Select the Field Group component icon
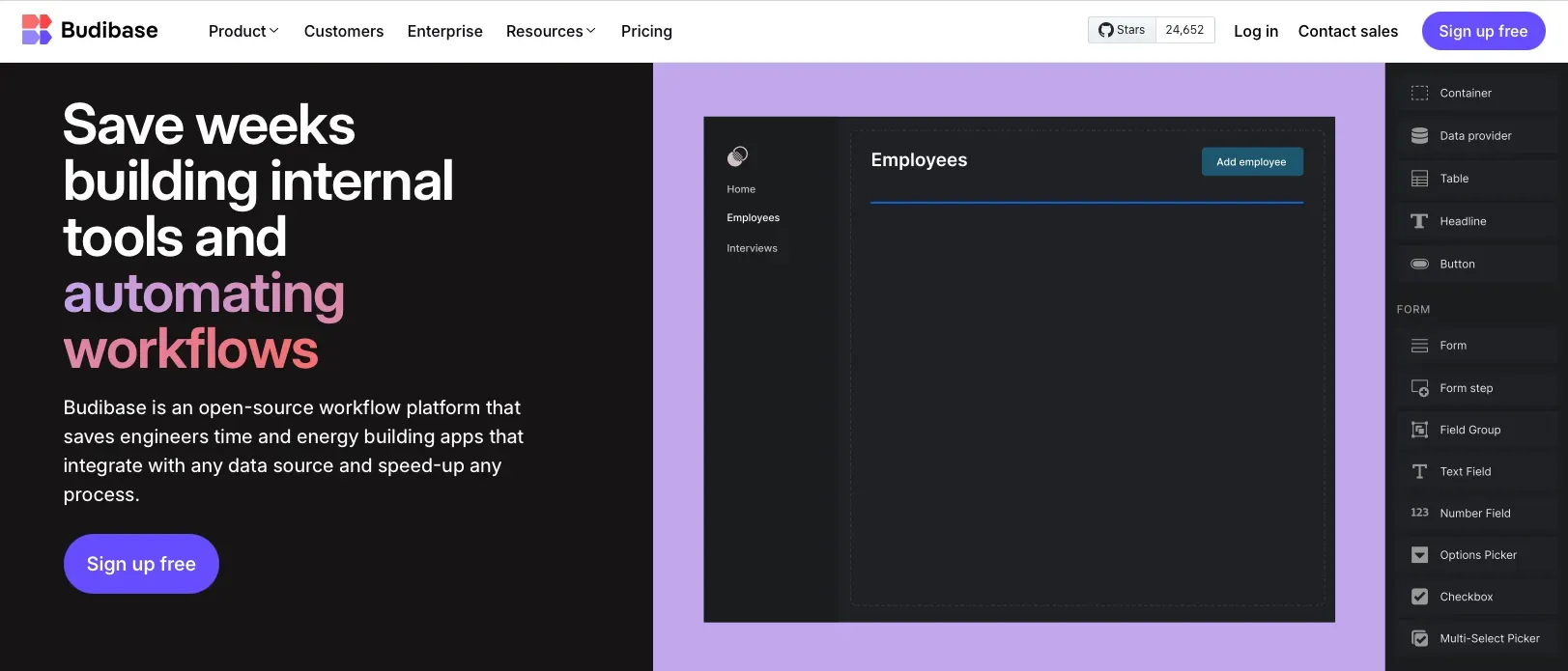The width and height of the screenshot is (1568, 671). [x=1419, y=430]
